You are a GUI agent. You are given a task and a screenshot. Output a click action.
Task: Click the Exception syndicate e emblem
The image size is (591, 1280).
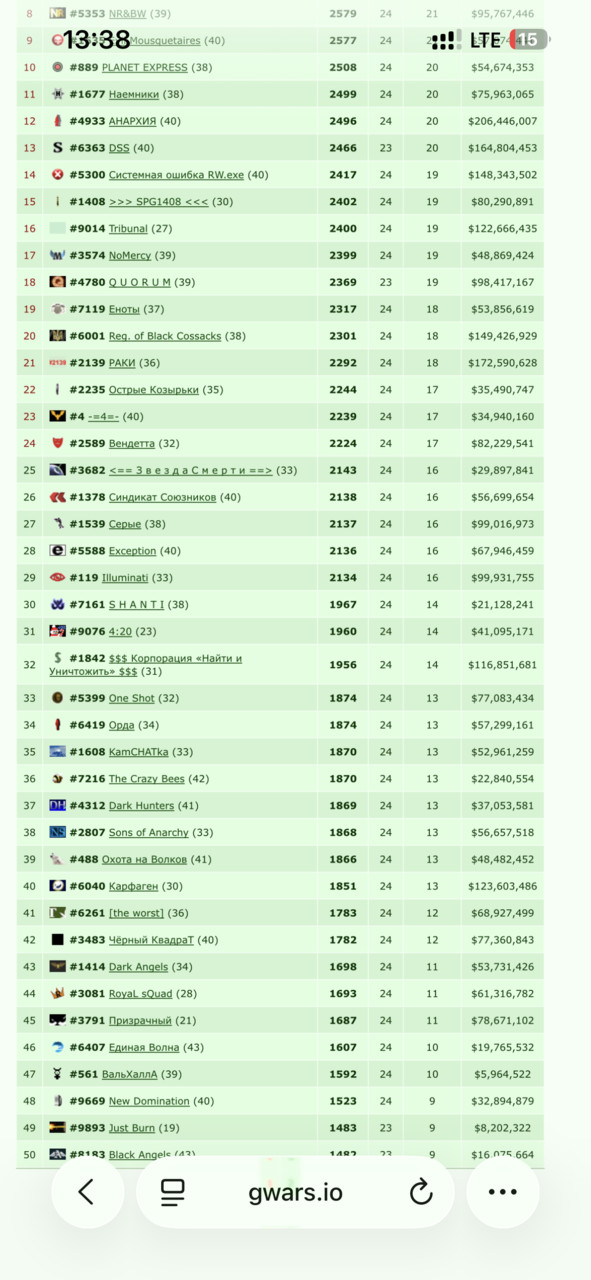pyautogui.click(x=58, y=551)
